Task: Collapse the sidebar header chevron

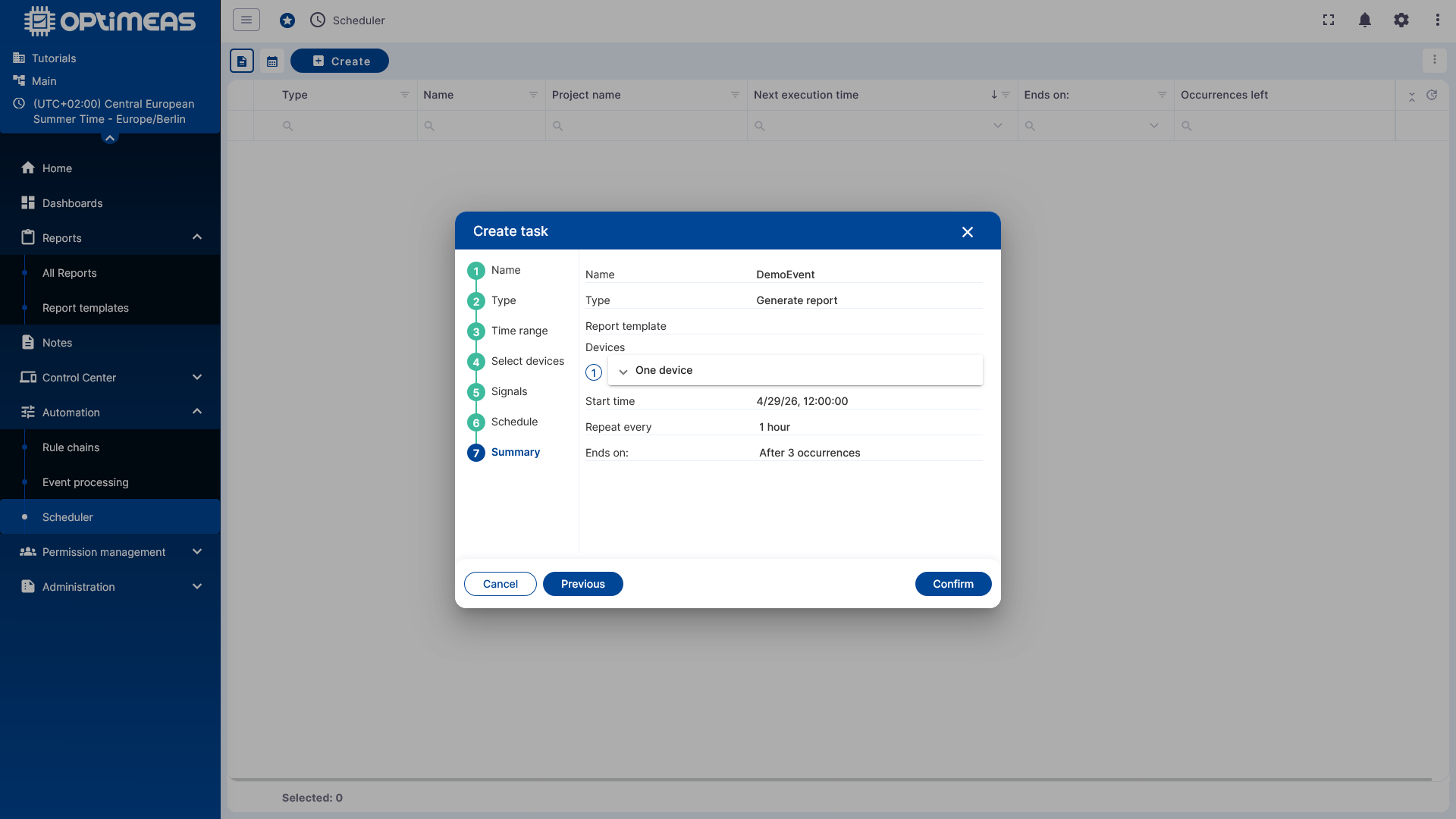Action: point(110,138)
